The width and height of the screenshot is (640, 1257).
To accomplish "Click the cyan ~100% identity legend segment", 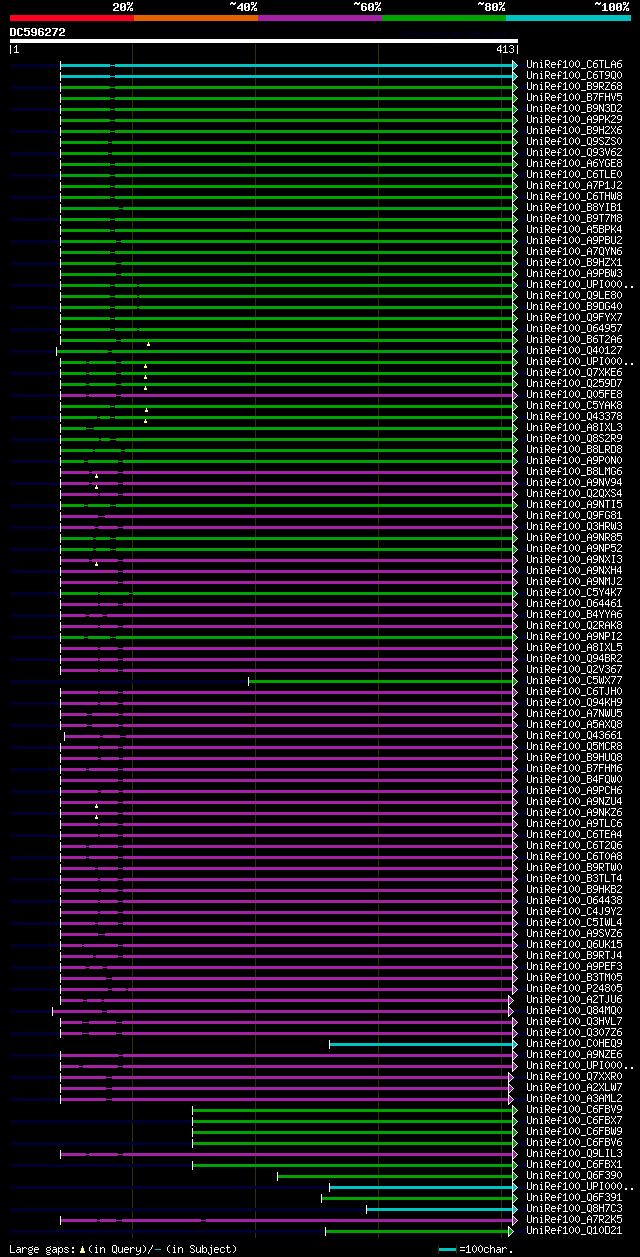I will point(567,17).
